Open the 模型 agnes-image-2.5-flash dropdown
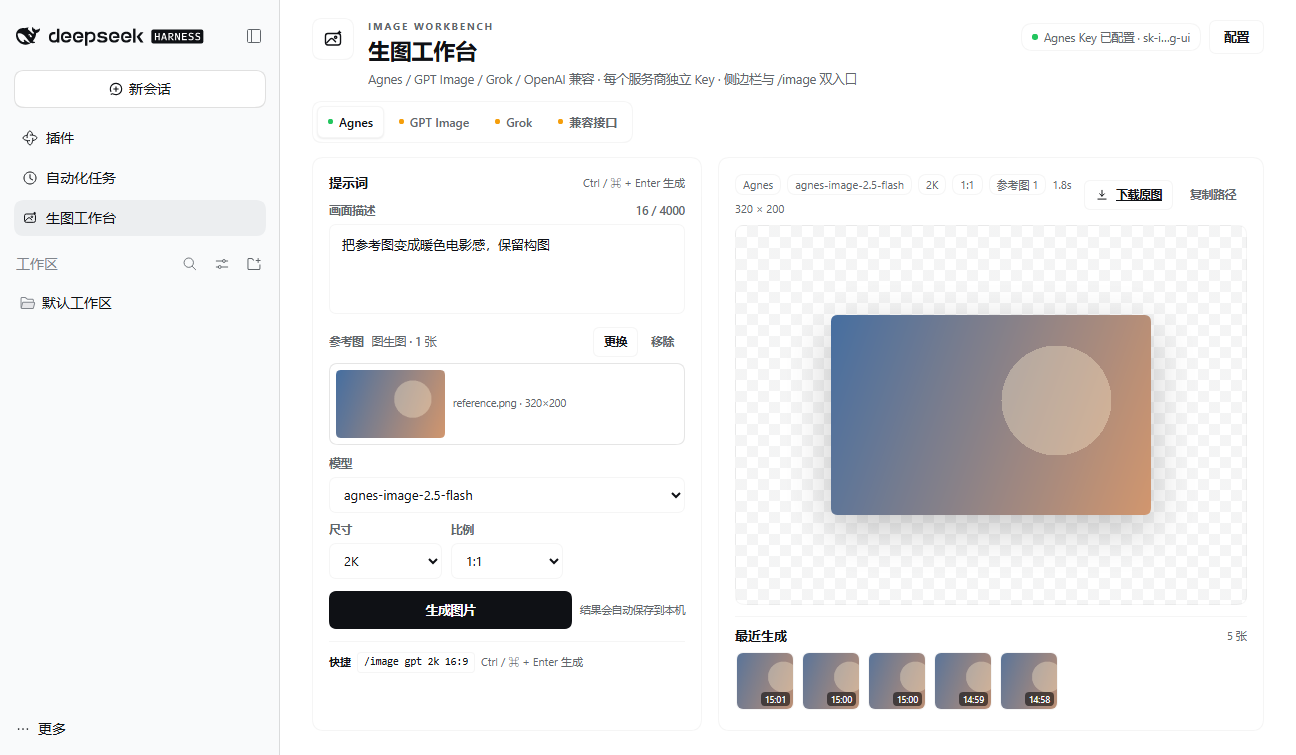This screenshot has height=755, width=1296. click(507, 495)
